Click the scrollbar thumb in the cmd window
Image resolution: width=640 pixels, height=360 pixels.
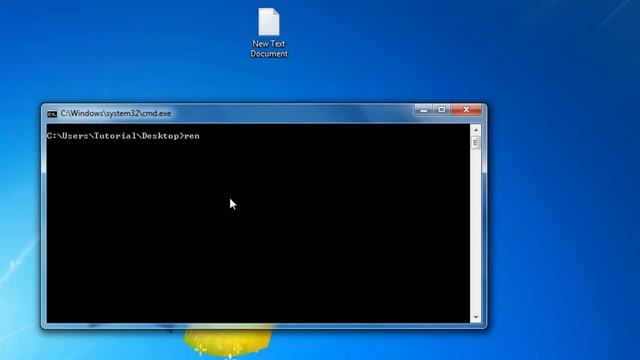[x=476, y=143]
